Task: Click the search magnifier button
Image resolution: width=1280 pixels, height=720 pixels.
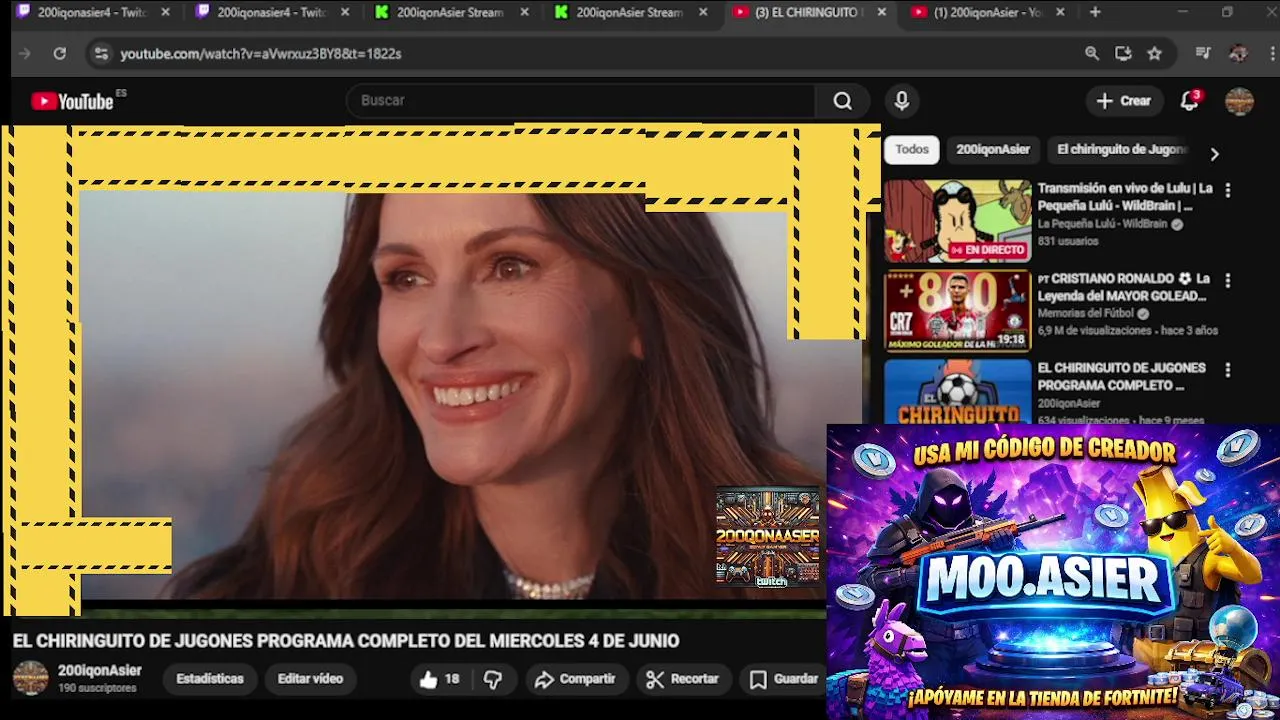Action: point(843,101)
